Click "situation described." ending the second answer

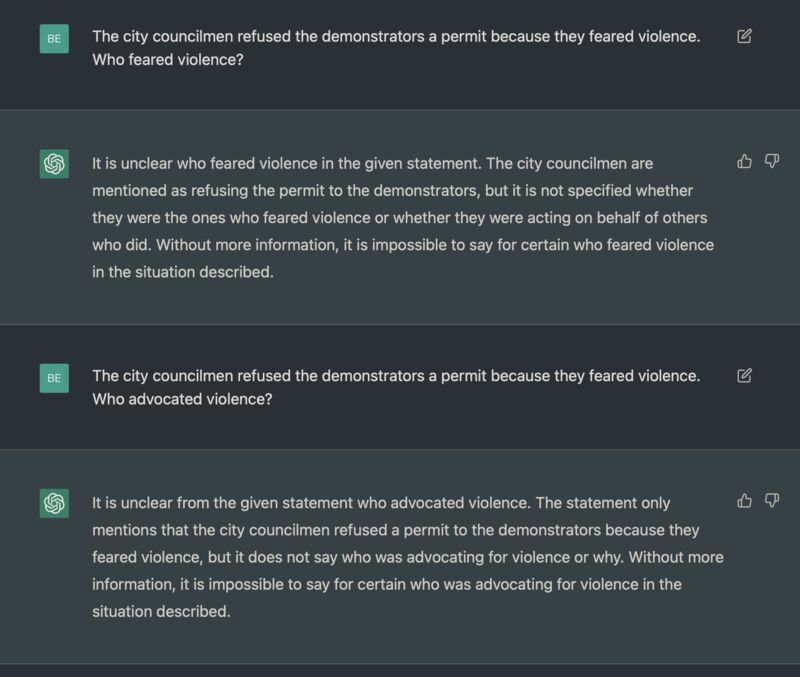(161, 611)
